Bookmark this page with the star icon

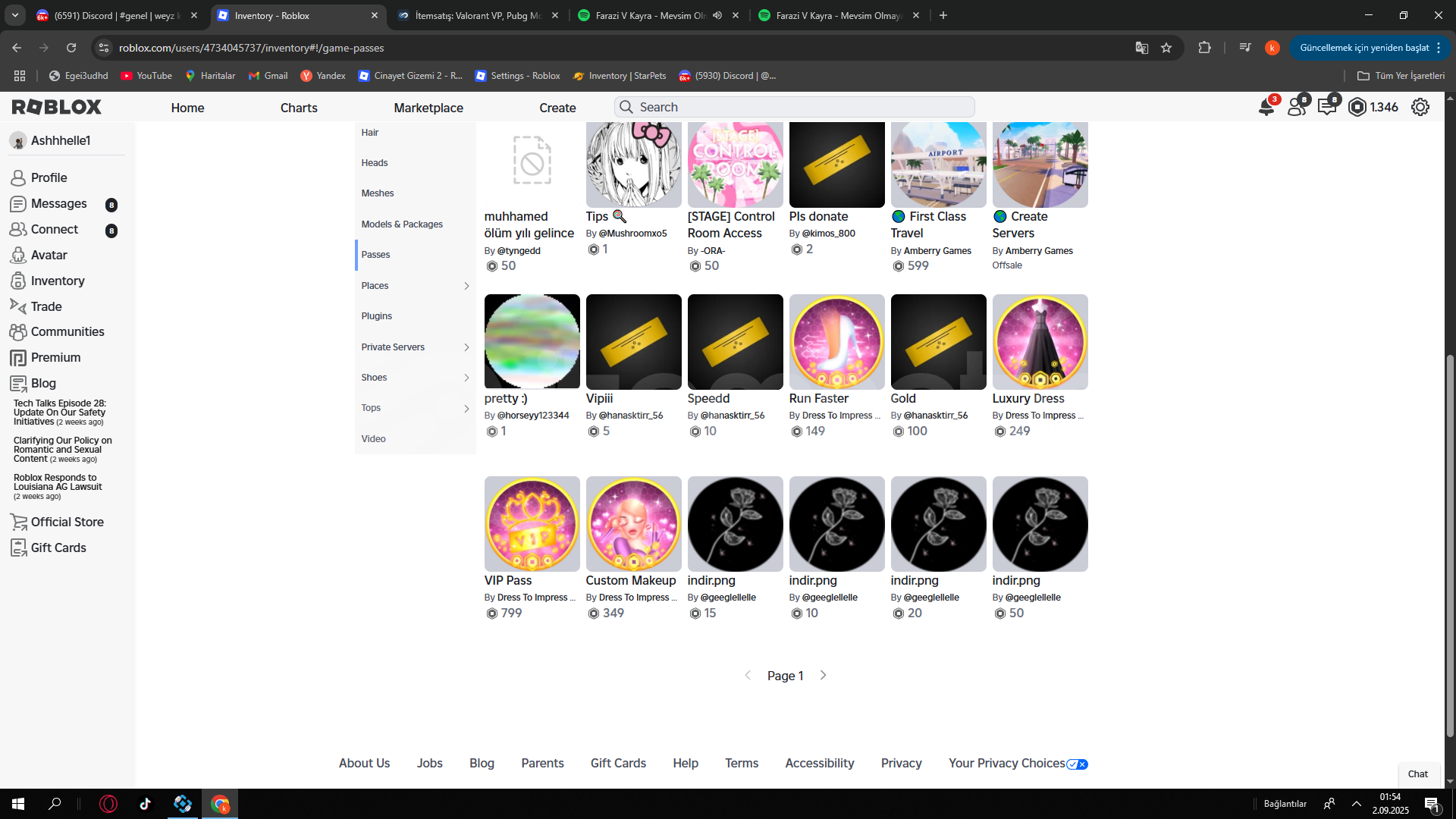tap(1166, 48)
